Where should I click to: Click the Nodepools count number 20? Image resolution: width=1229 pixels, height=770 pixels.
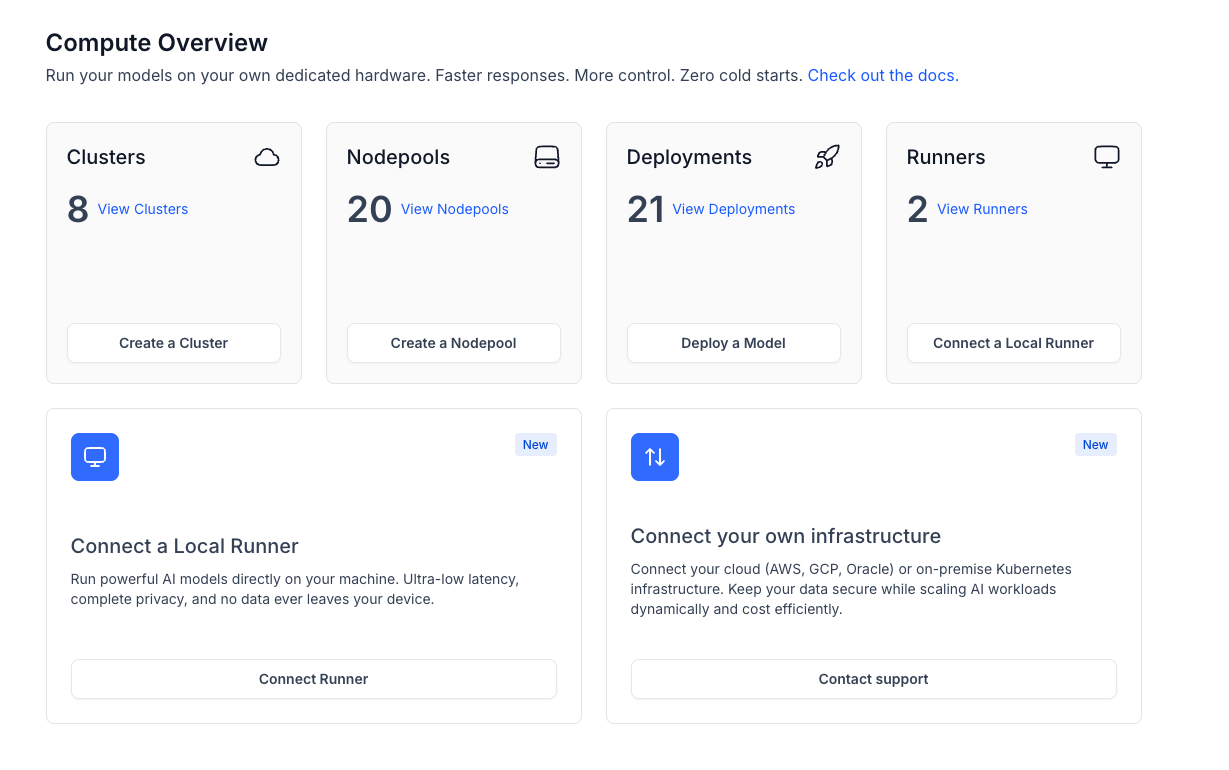click(x=369, y=210)
